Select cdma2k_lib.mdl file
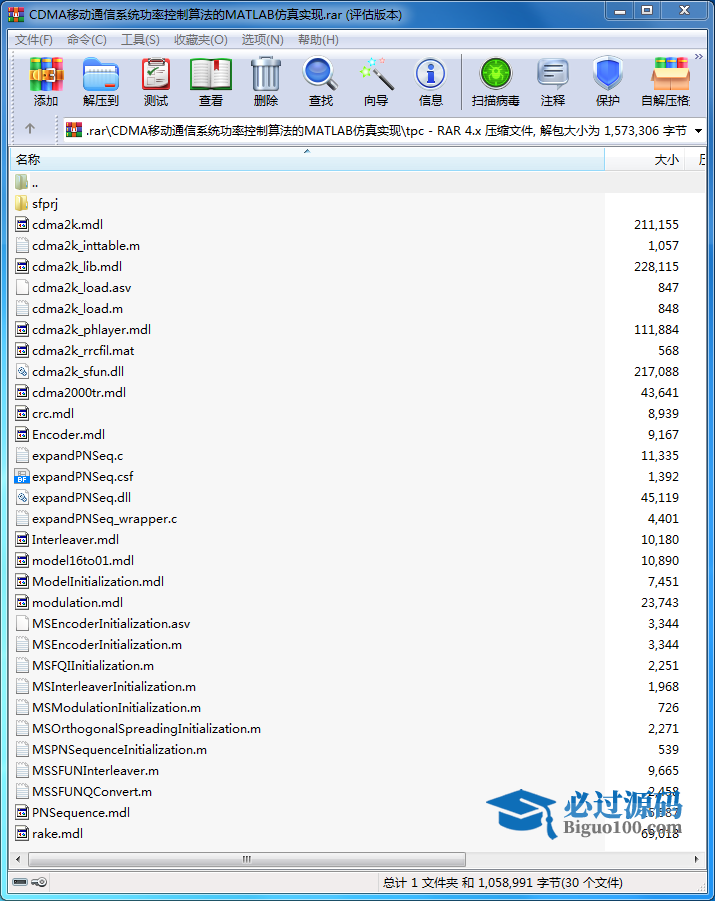715x901 pixels. pos(77,267)
